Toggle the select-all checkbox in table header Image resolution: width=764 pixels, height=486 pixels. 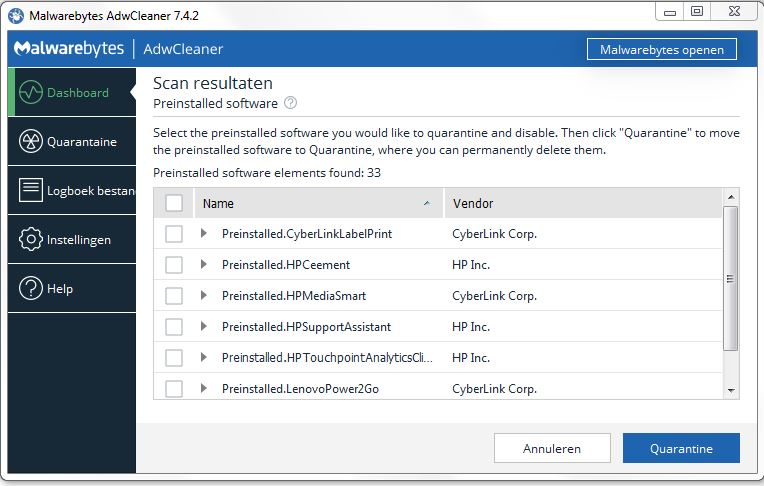174,203
